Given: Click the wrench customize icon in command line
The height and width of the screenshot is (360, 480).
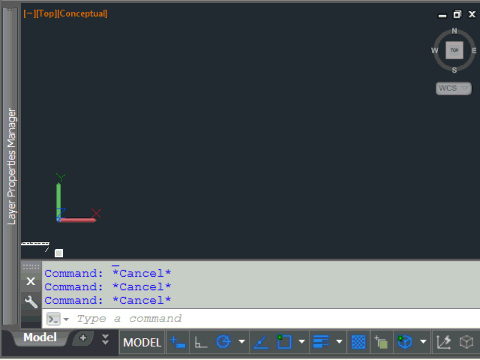Looking at the screenshot, I should coord(31,302).
